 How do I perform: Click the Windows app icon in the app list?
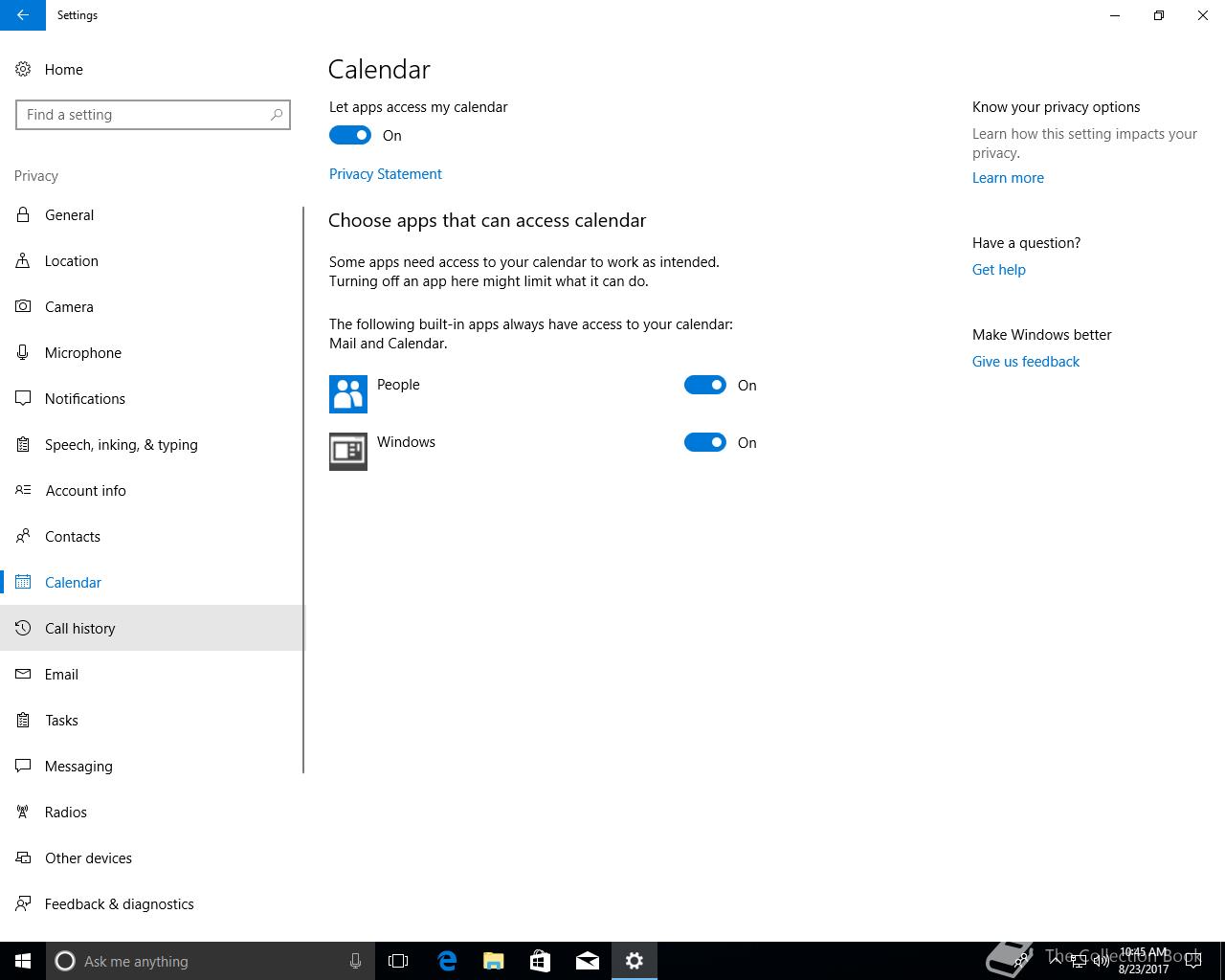[x=348, y=452]
